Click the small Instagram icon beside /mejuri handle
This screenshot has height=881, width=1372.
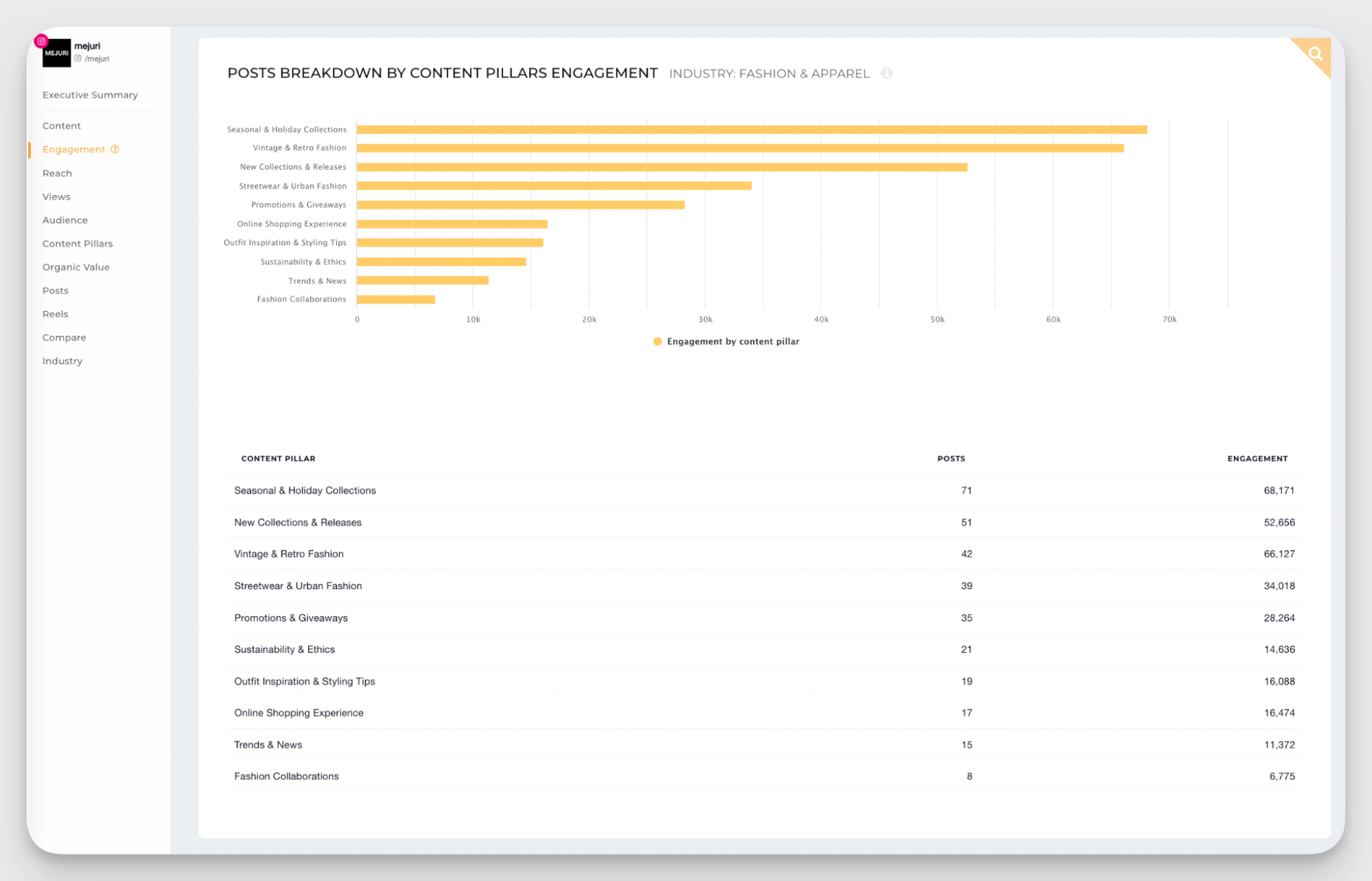80,58
